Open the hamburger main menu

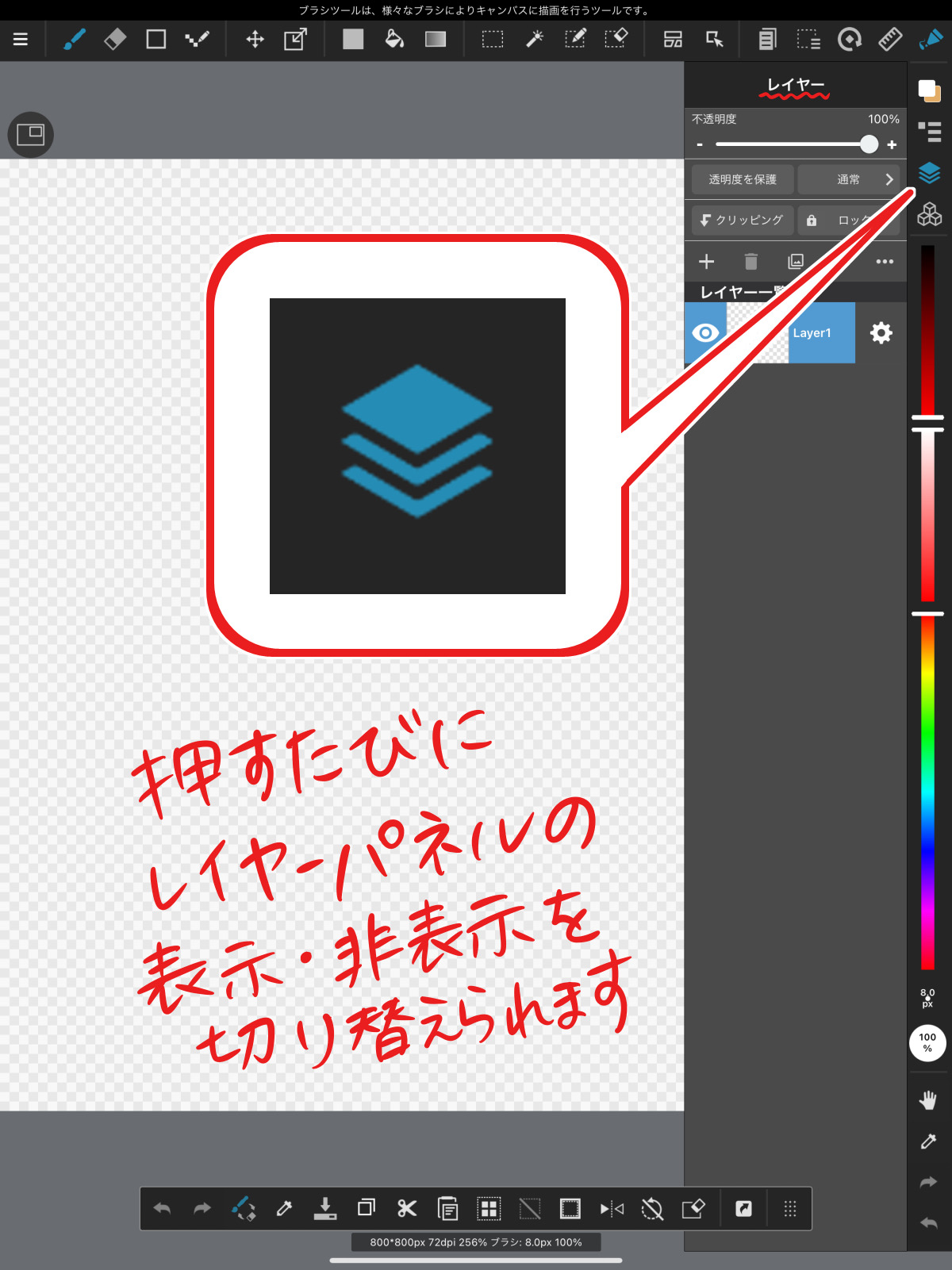click(21, 40)
